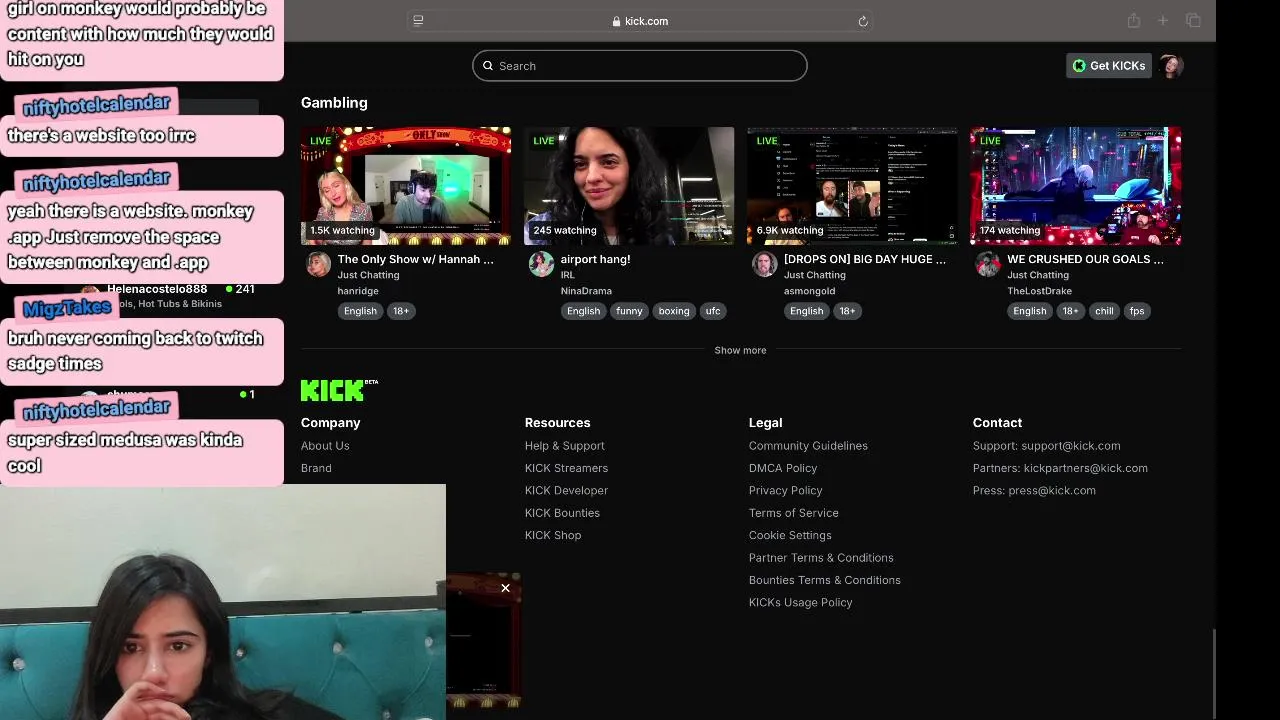1280x720 pixels.
Task: Select the IRL category under airport hang!
Action: click(567, 275)
